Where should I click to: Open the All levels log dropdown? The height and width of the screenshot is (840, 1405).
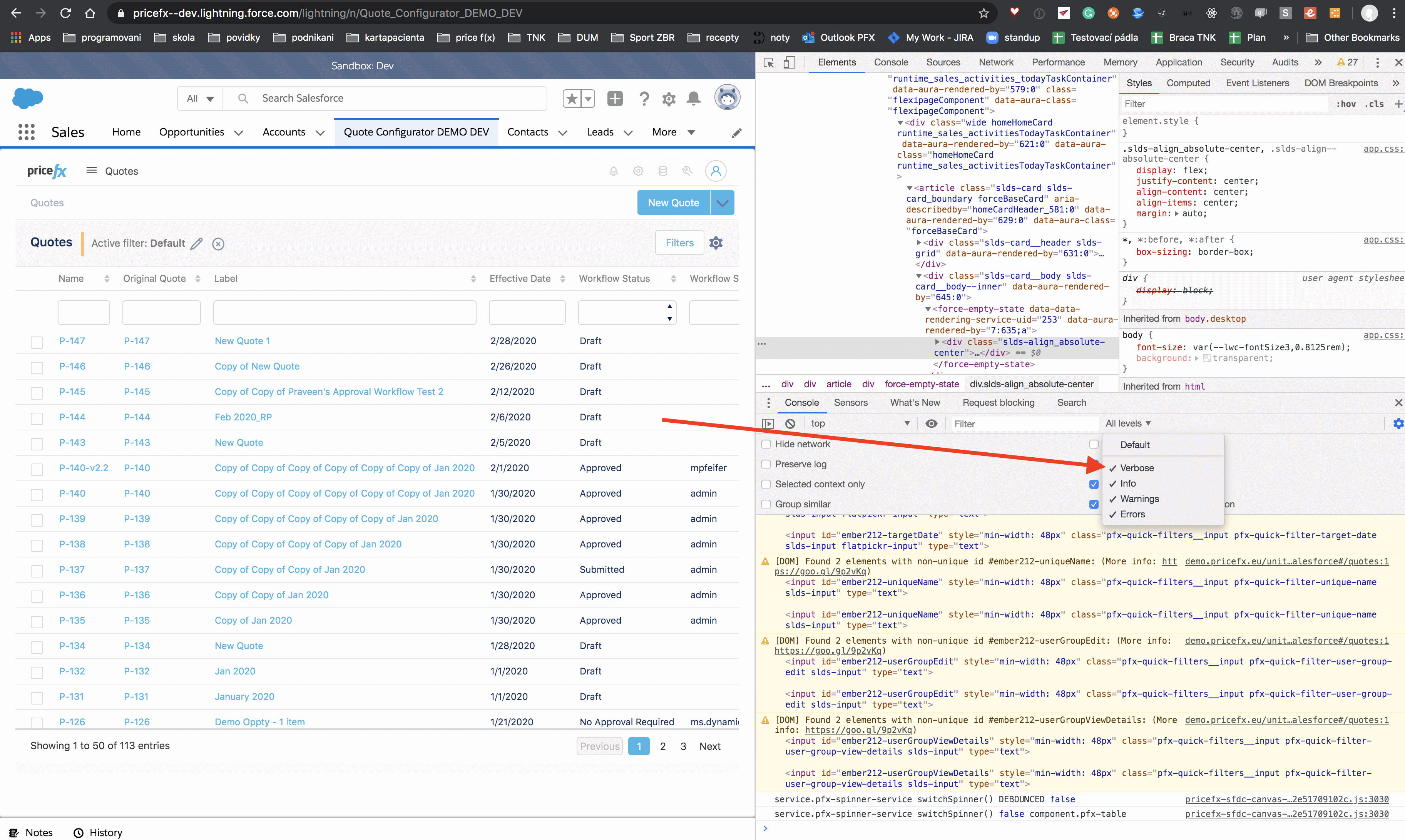click(1128, 423)
